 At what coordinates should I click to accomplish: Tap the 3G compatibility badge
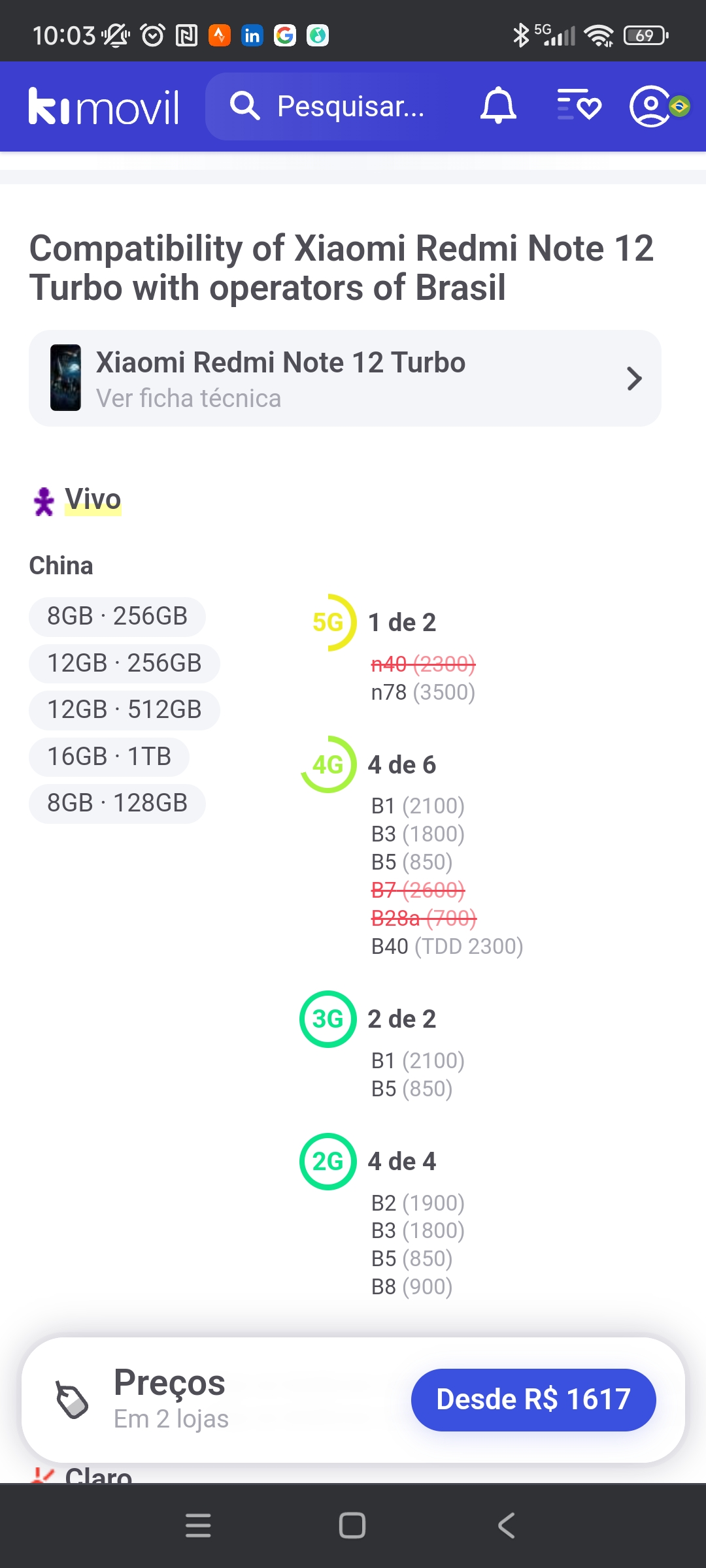click(328, 1019)
